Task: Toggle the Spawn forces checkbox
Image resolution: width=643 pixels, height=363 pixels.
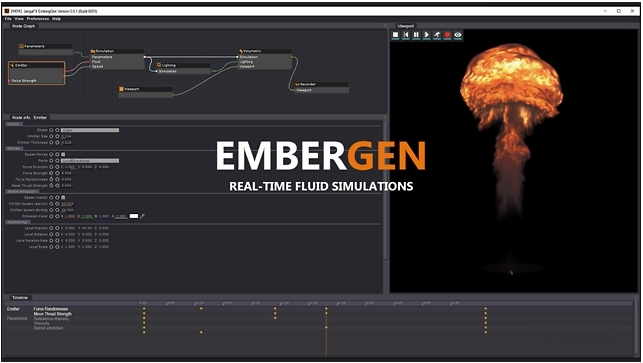Action: click(x=63, y=155)
